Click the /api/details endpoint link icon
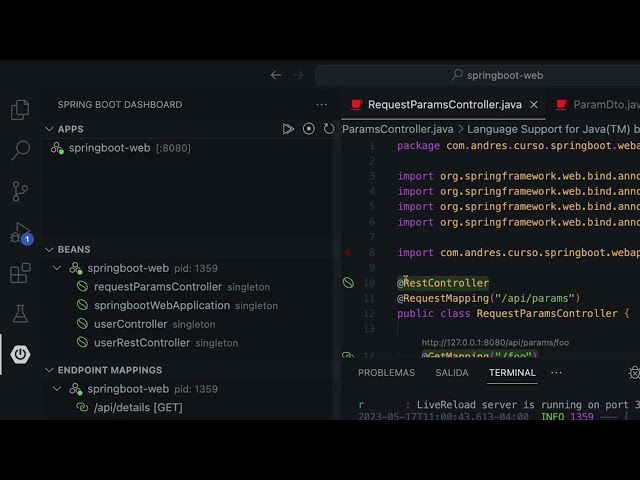Image resolution: width=640 pixels, height=480 pixels. click(82, 407)
